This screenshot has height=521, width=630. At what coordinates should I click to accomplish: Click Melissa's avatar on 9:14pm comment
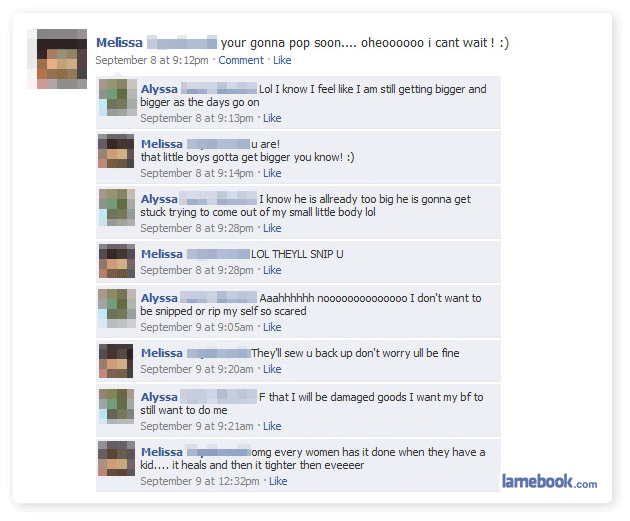(x=116, y=151)
